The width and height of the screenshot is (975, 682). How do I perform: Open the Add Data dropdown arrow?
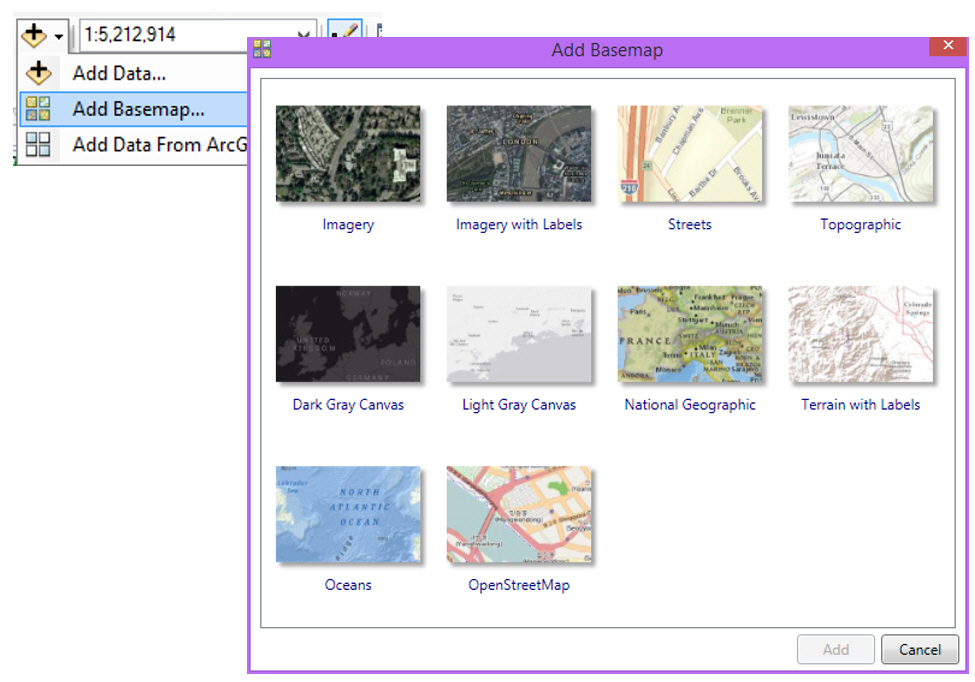(x=59, y=37)
